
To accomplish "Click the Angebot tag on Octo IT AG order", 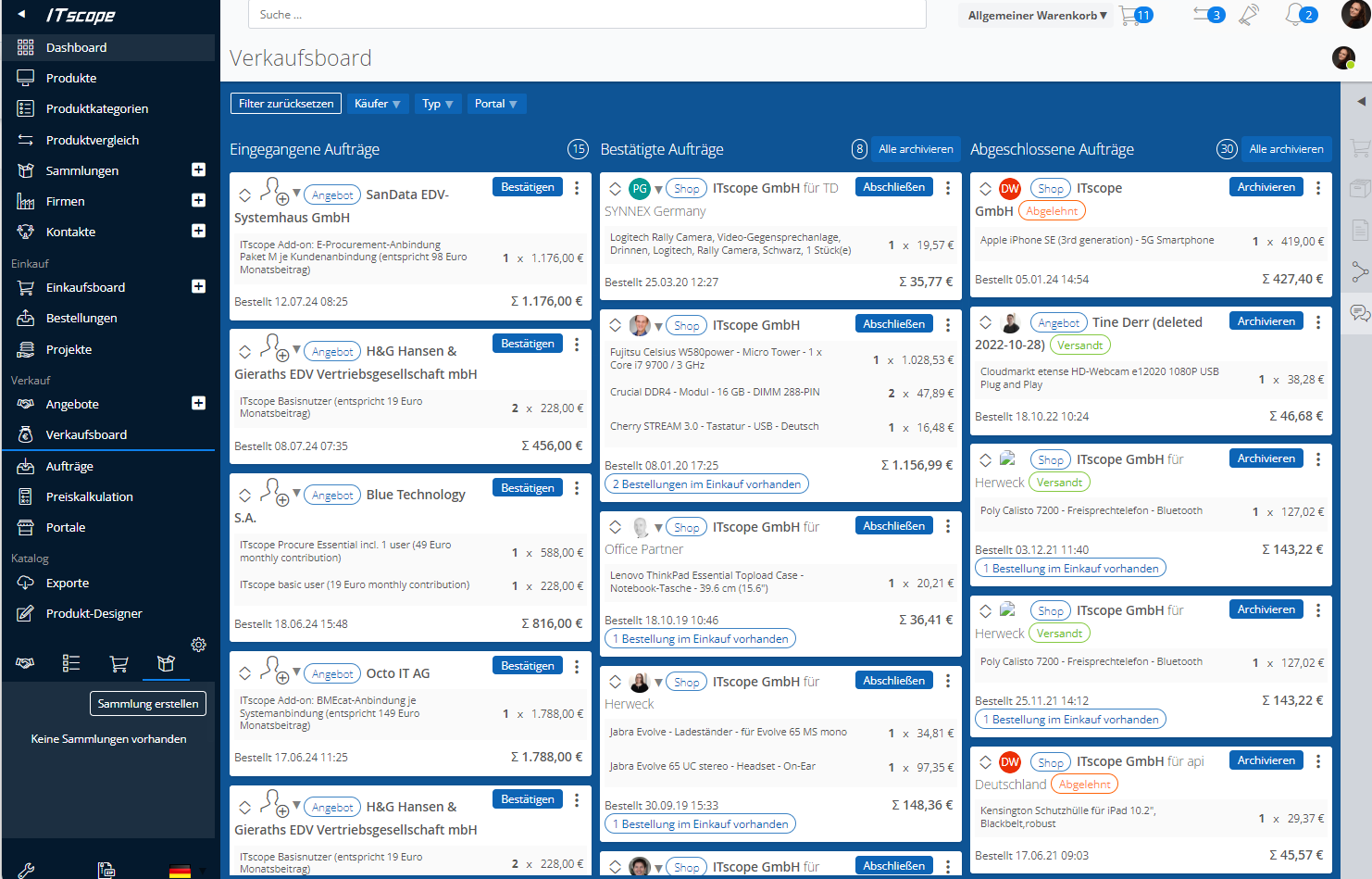I will pyautogui.click(x=332, y=674).
